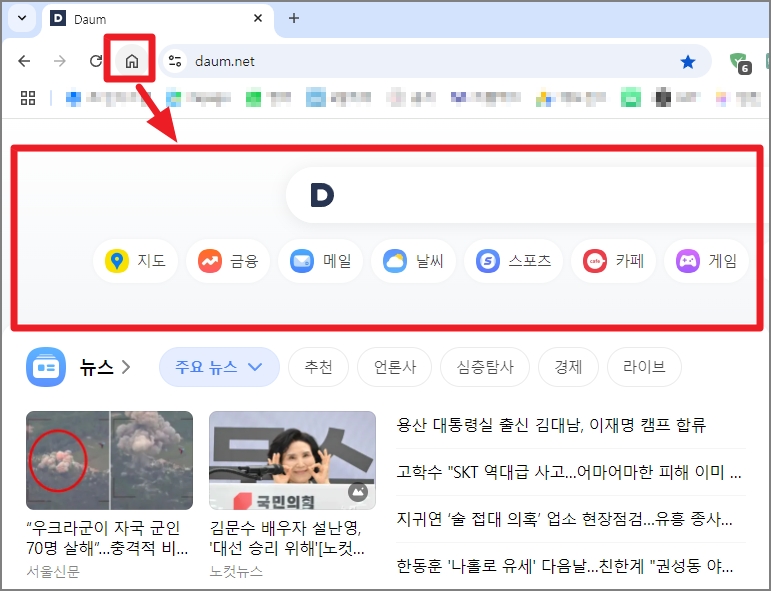771x591 pixels.
Task: Open the first blue bookmark in bookmarks bar
Action: (x=73, y=98)
